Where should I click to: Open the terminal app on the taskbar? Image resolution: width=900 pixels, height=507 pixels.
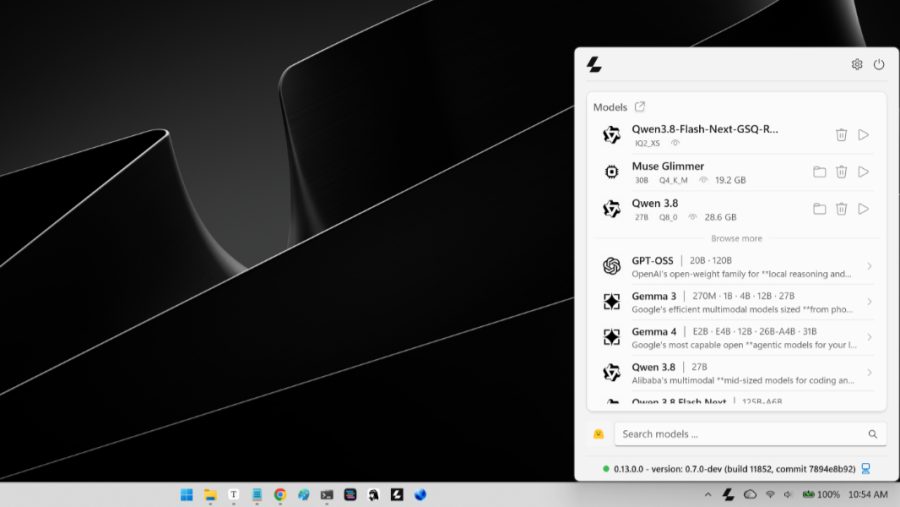327,495
